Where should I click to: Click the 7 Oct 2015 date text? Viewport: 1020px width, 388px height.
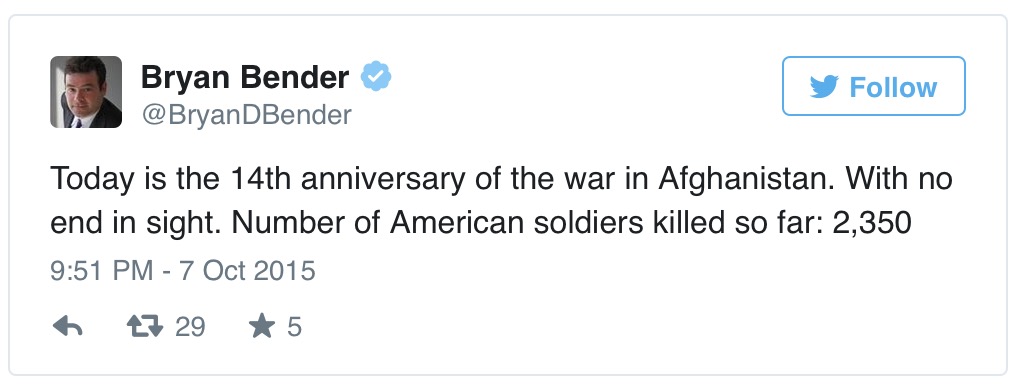click(x=247, y=271)
